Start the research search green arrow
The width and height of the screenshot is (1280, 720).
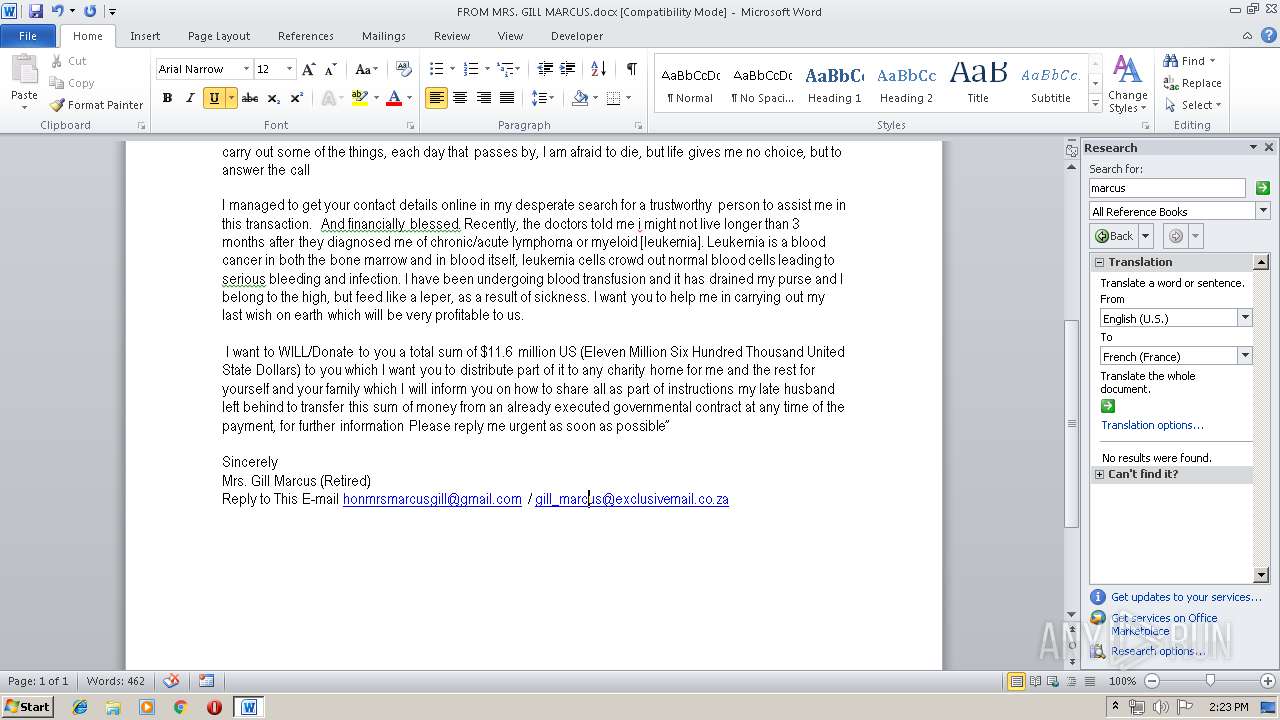[1263, 188]
